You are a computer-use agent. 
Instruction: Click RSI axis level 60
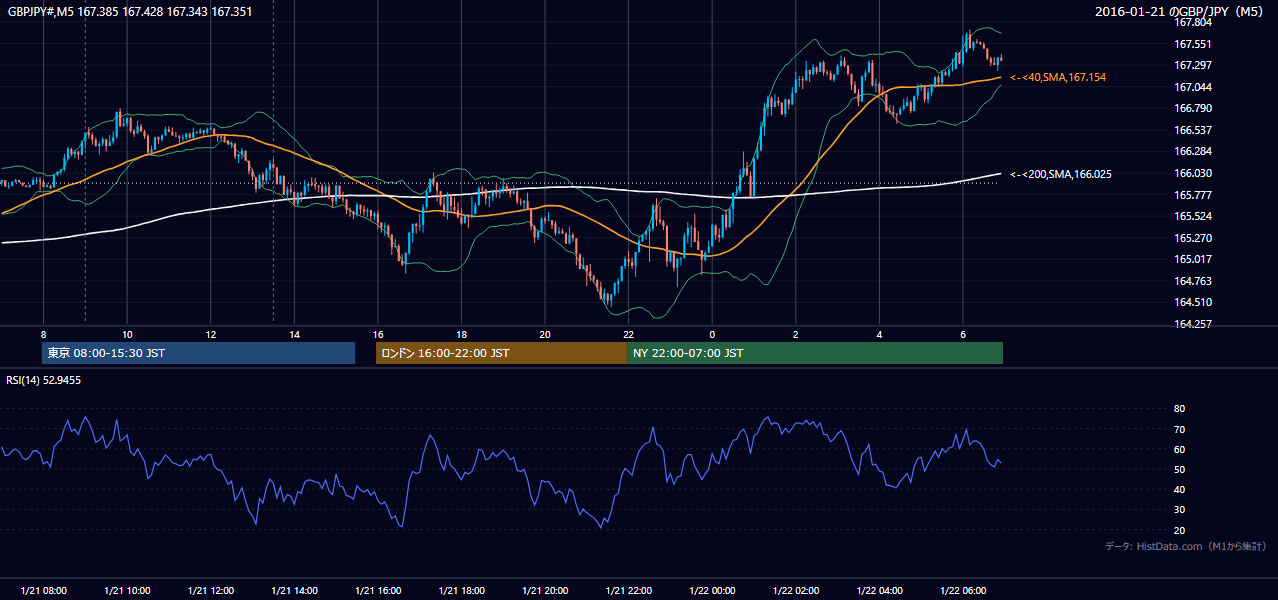click(x=1179, y=449)
